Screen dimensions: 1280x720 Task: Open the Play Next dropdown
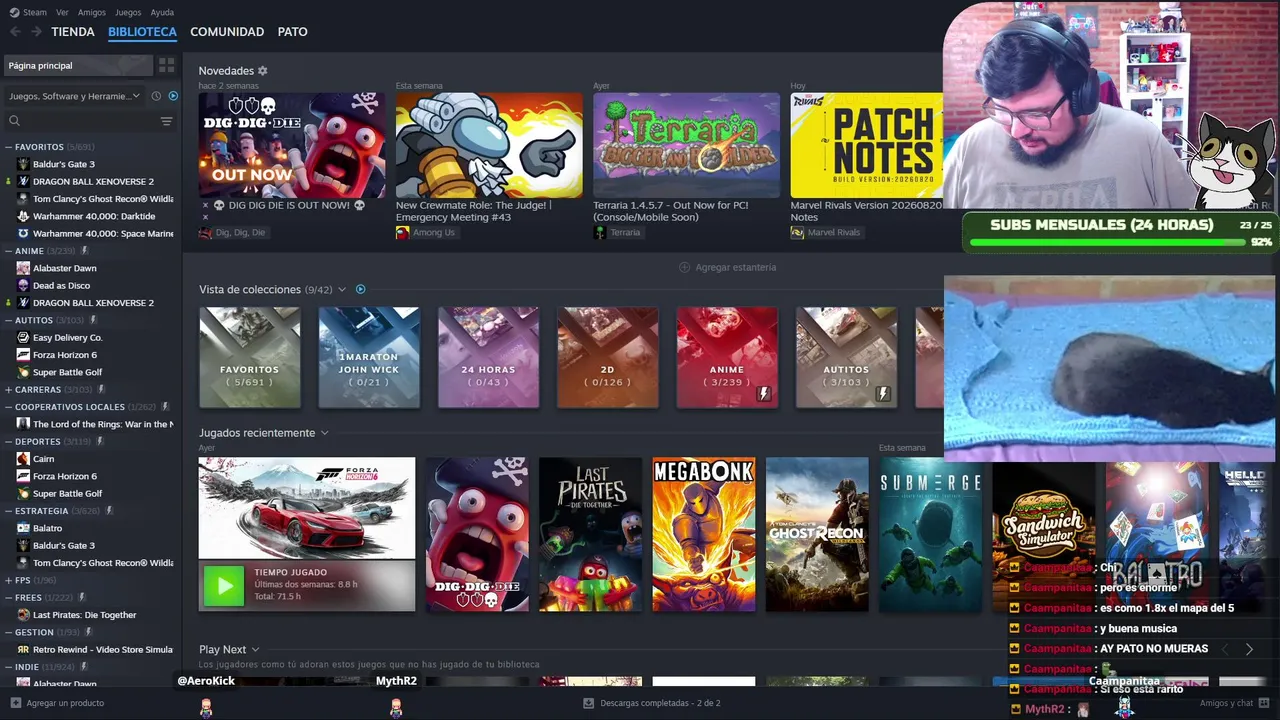coord(255,650)
